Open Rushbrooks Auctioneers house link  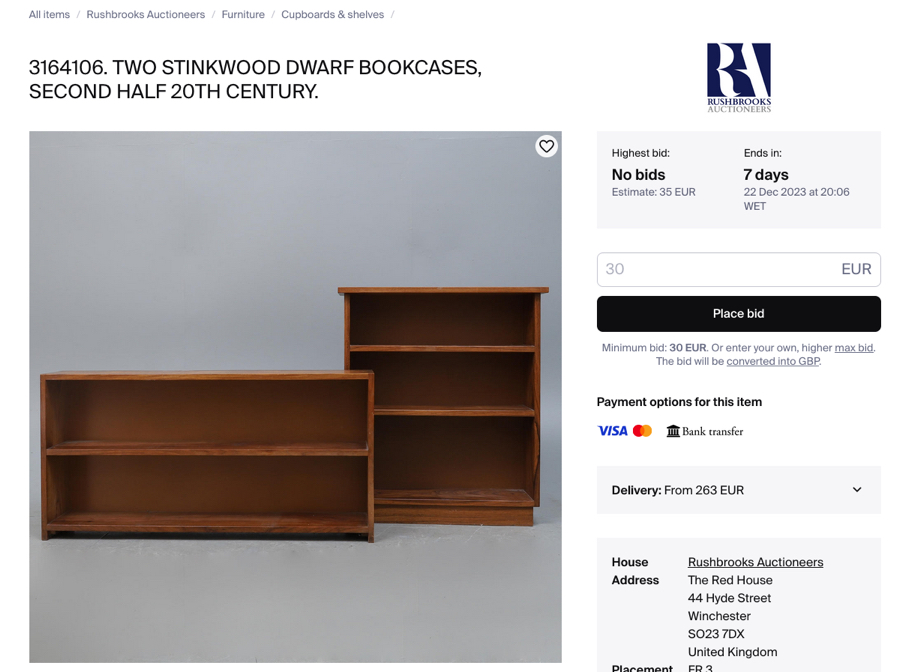(755, 562)
